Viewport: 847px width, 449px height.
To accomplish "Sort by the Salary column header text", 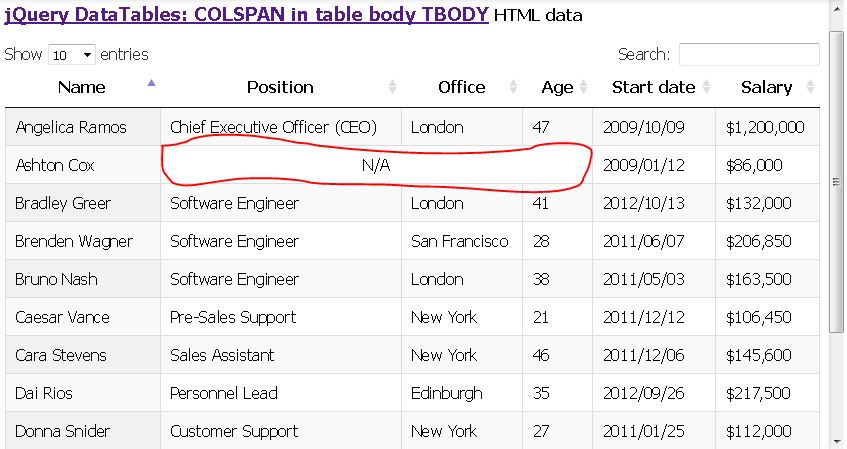I will tap(766, 87).
